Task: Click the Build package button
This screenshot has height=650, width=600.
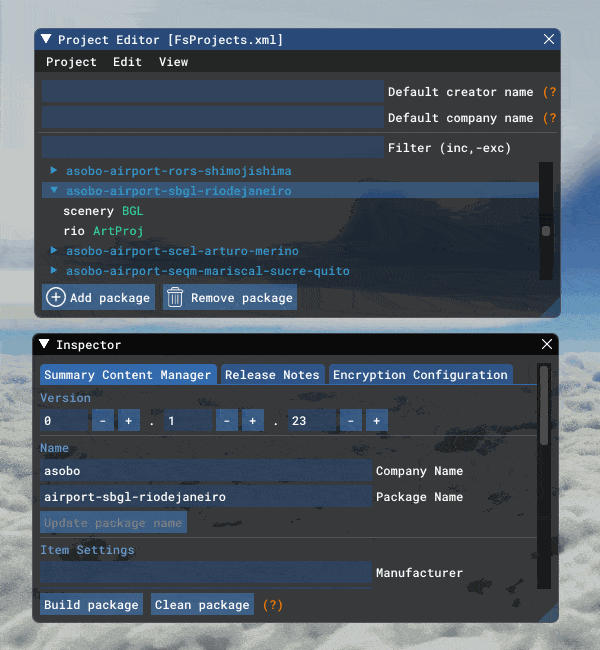Action: tap(91, 604)
